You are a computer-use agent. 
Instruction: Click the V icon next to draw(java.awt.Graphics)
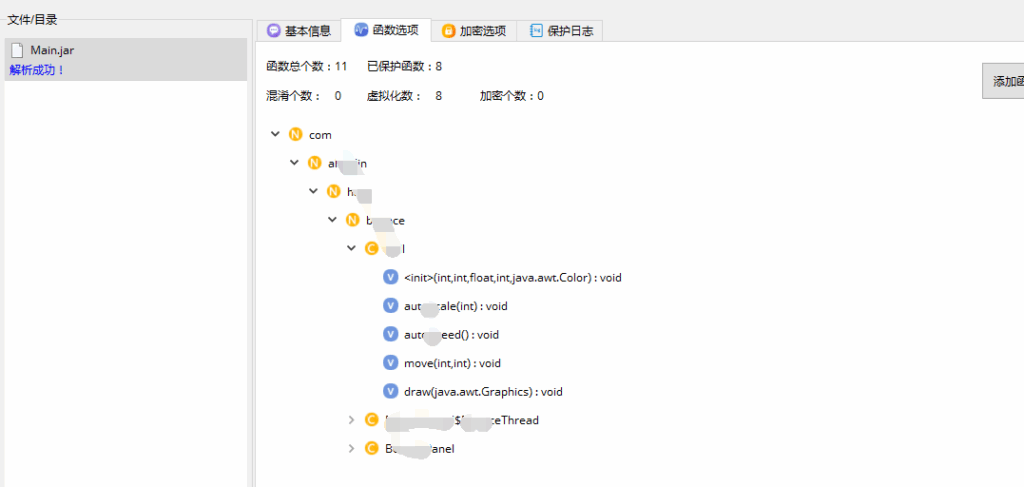point(390,391)
